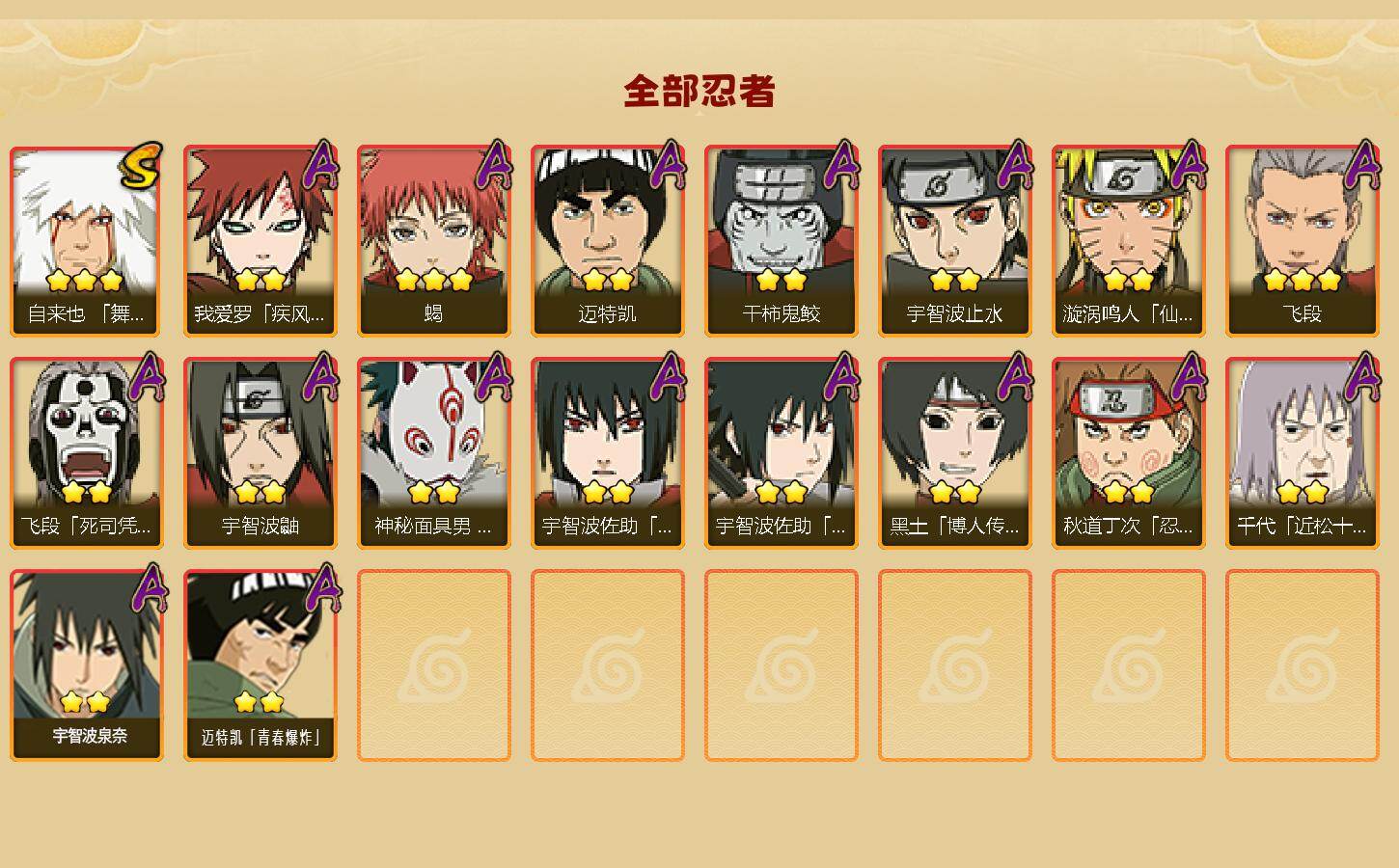This screenshot has height=868, width=1399.
Task: Pick the 漩涡鸣人「仙 ninja card
Action: [1128, 241]
